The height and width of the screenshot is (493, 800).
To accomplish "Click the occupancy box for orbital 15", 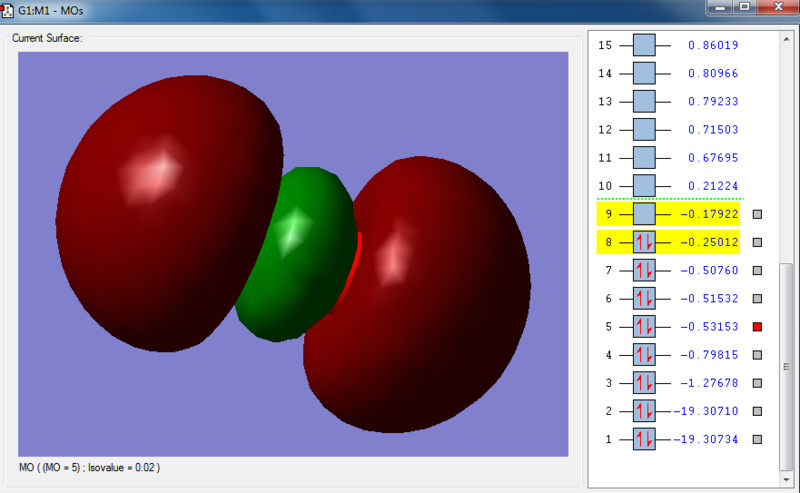I will pos(644,45).
